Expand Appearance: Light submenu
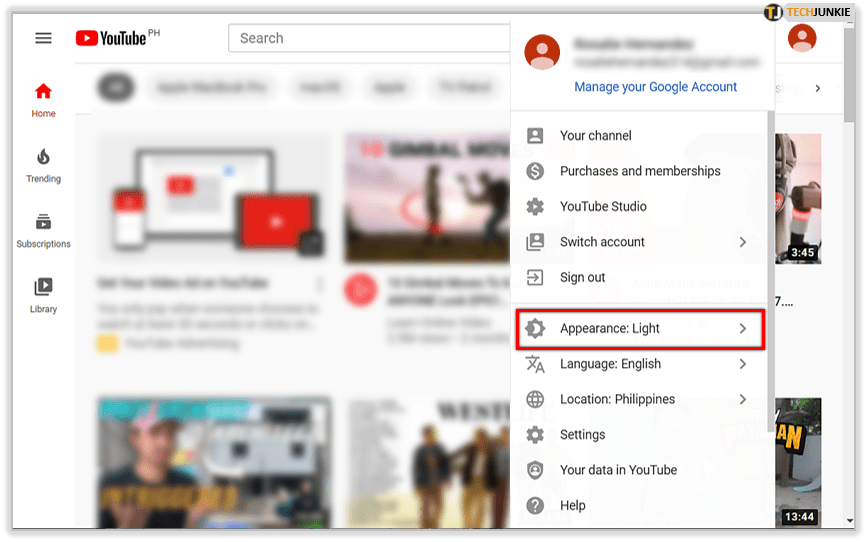Screen dimensions: 867x542 tap(640, 329)
